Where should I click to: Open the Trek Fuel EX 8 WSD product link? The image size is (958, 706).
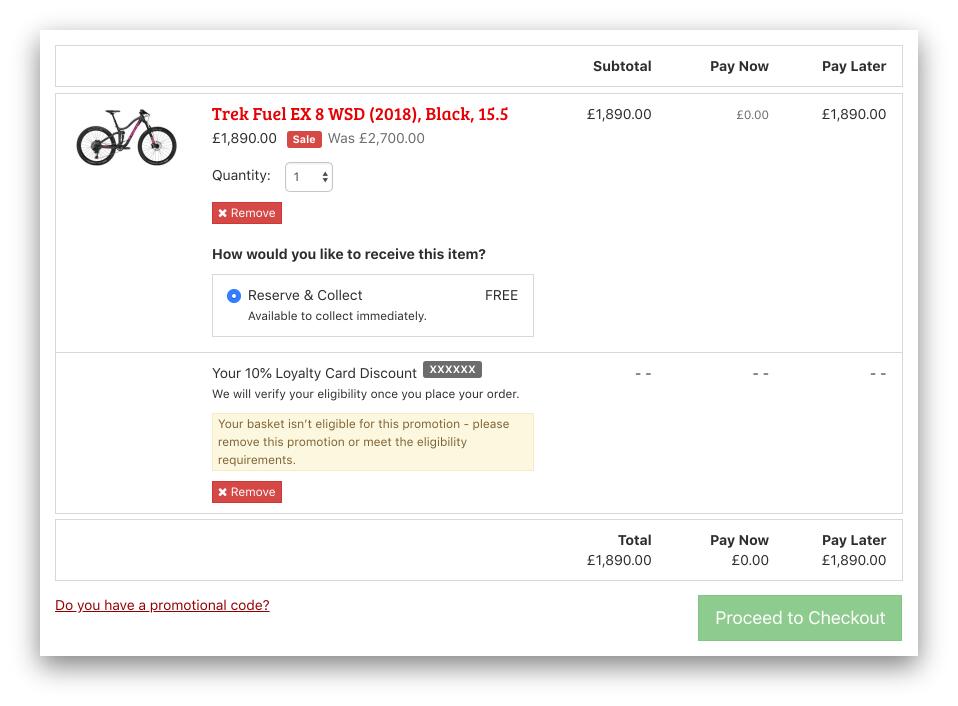(x=358, y=113)
